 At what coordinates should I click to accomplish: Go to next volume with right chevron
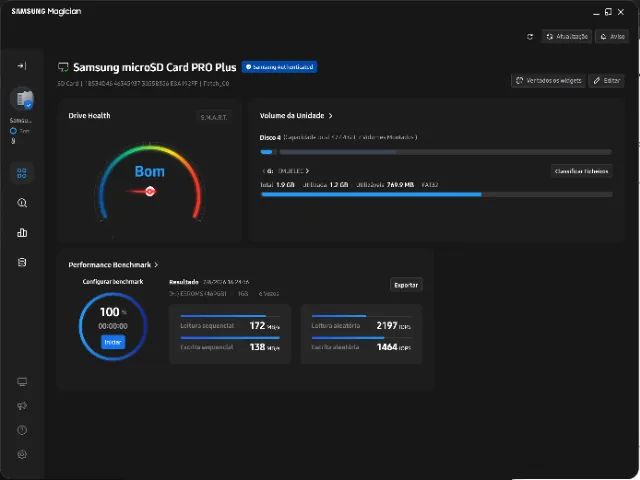307,171
